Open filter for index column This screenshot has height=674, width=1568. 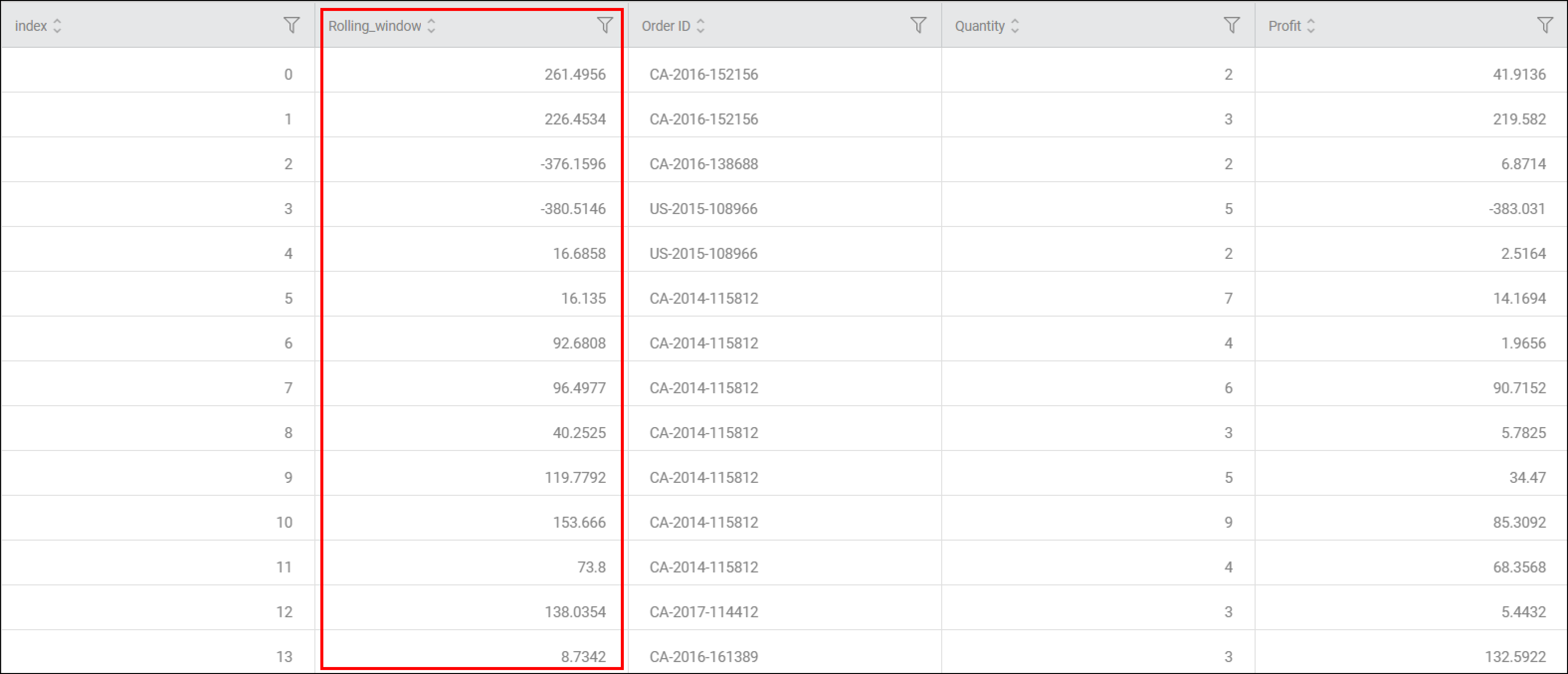coord(292,25)
